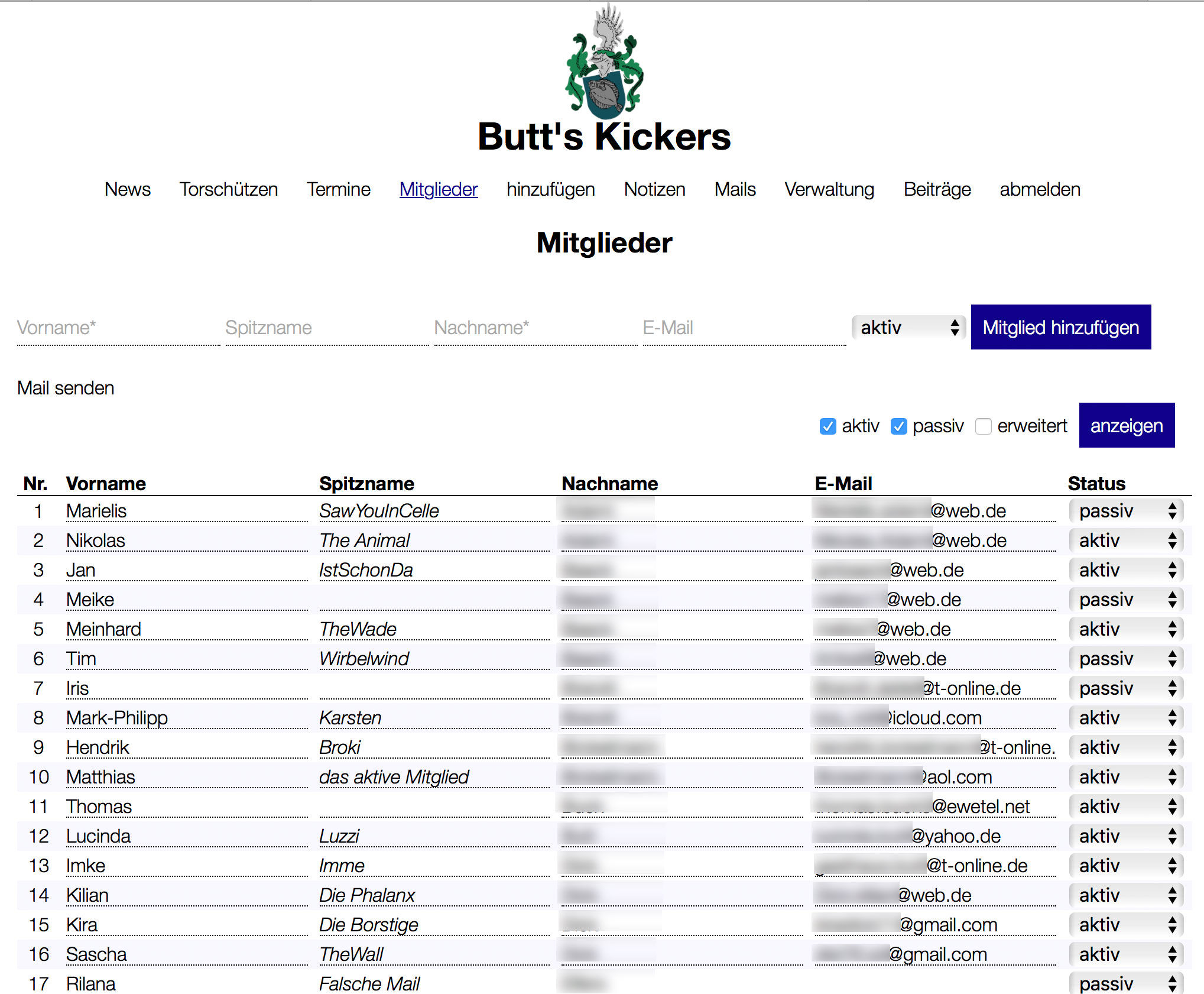
Task: Change status dropdown for Marielis
Action: click(x=1126, y=511)
